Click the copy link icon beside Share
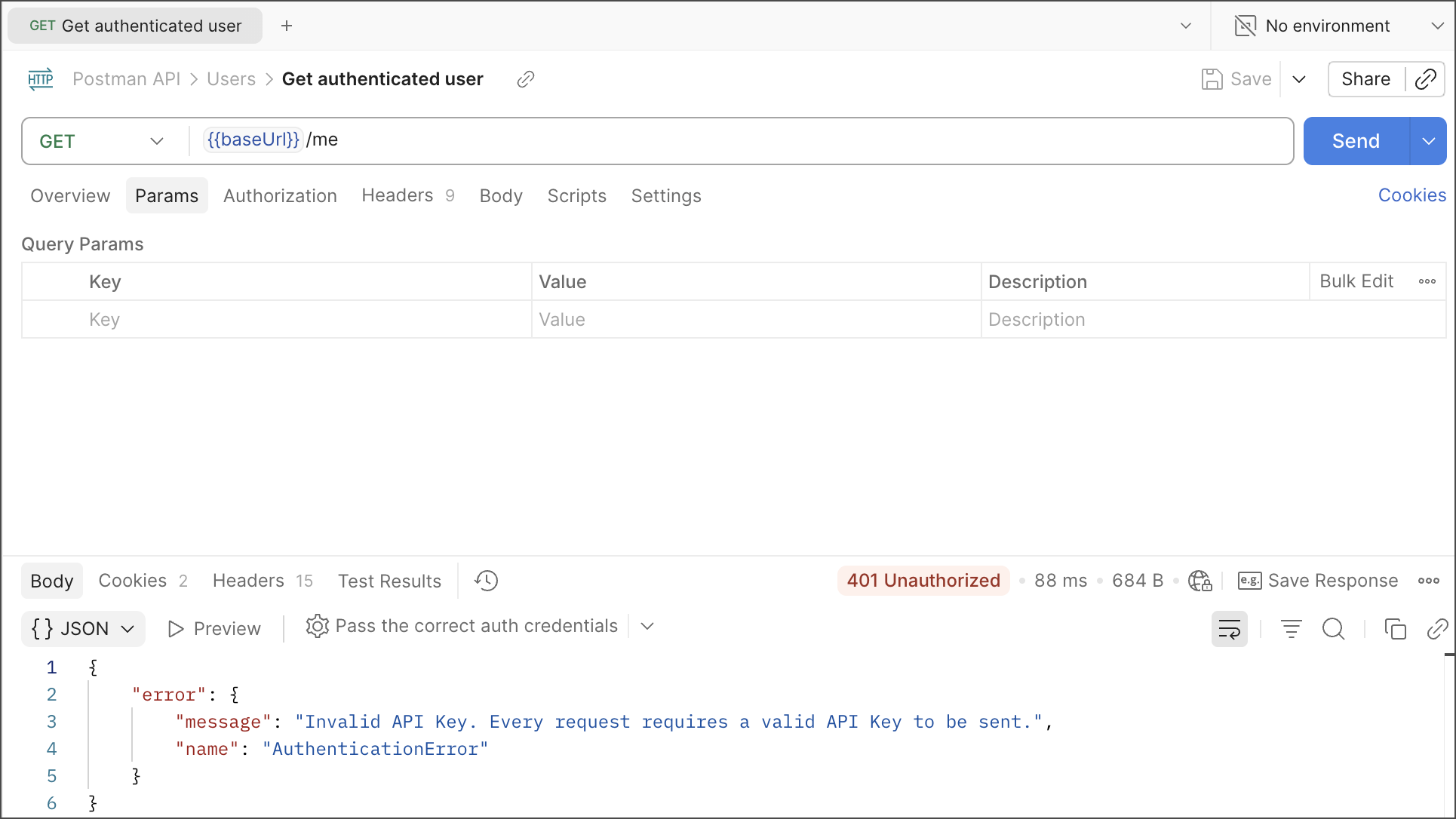This screenshot has width=1456, height=819. tap(1426, 79)
